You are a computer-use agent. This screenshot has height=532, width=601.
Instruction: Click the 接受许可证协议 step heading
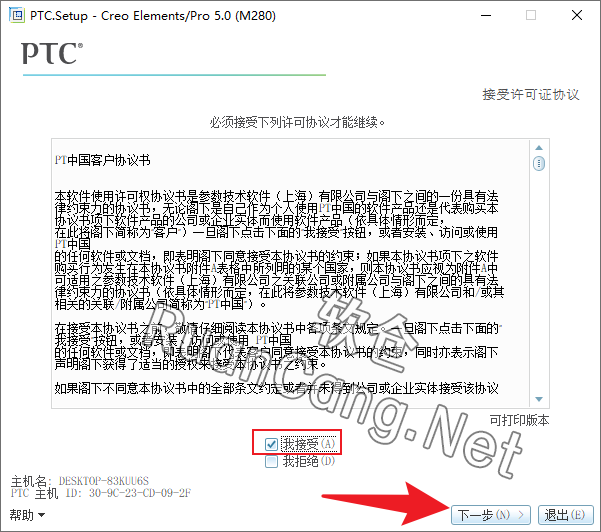[531, 95]
